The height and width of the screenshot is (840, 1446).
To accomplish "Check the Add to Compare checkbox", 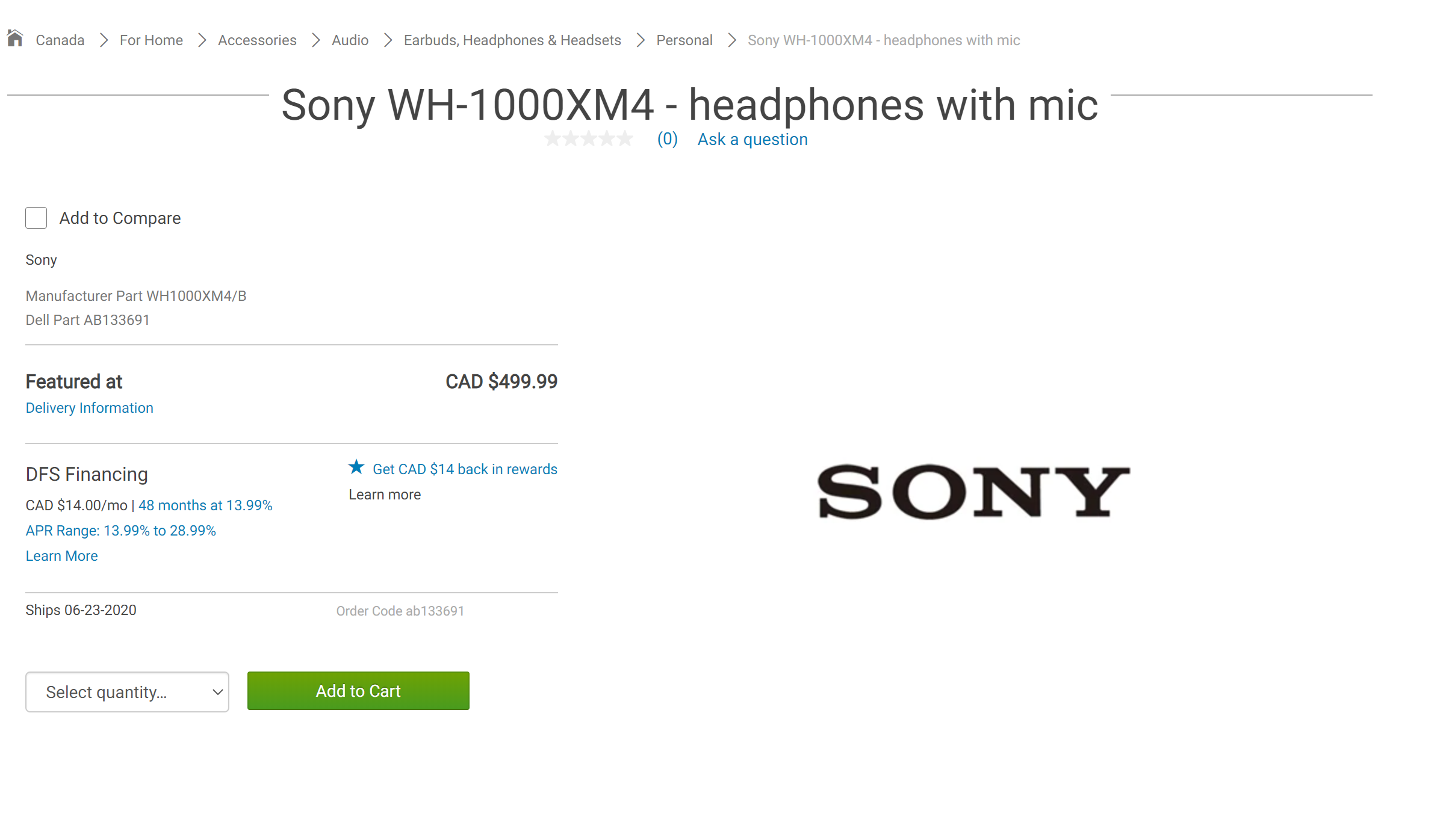I will [36, 218].
